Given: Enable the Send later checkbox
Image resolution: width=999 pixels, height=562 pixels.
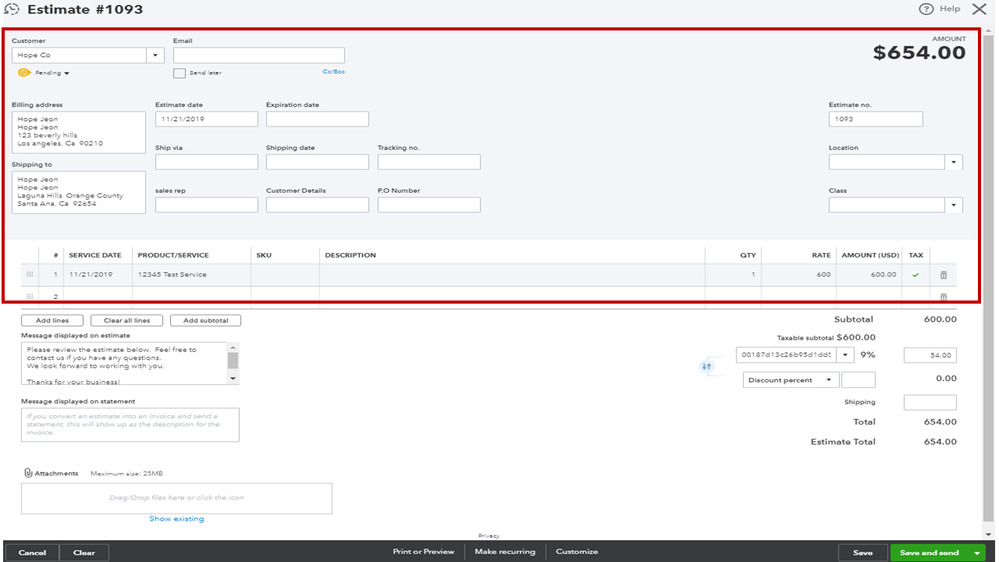Looking at the screenshot, I should 179,73.
